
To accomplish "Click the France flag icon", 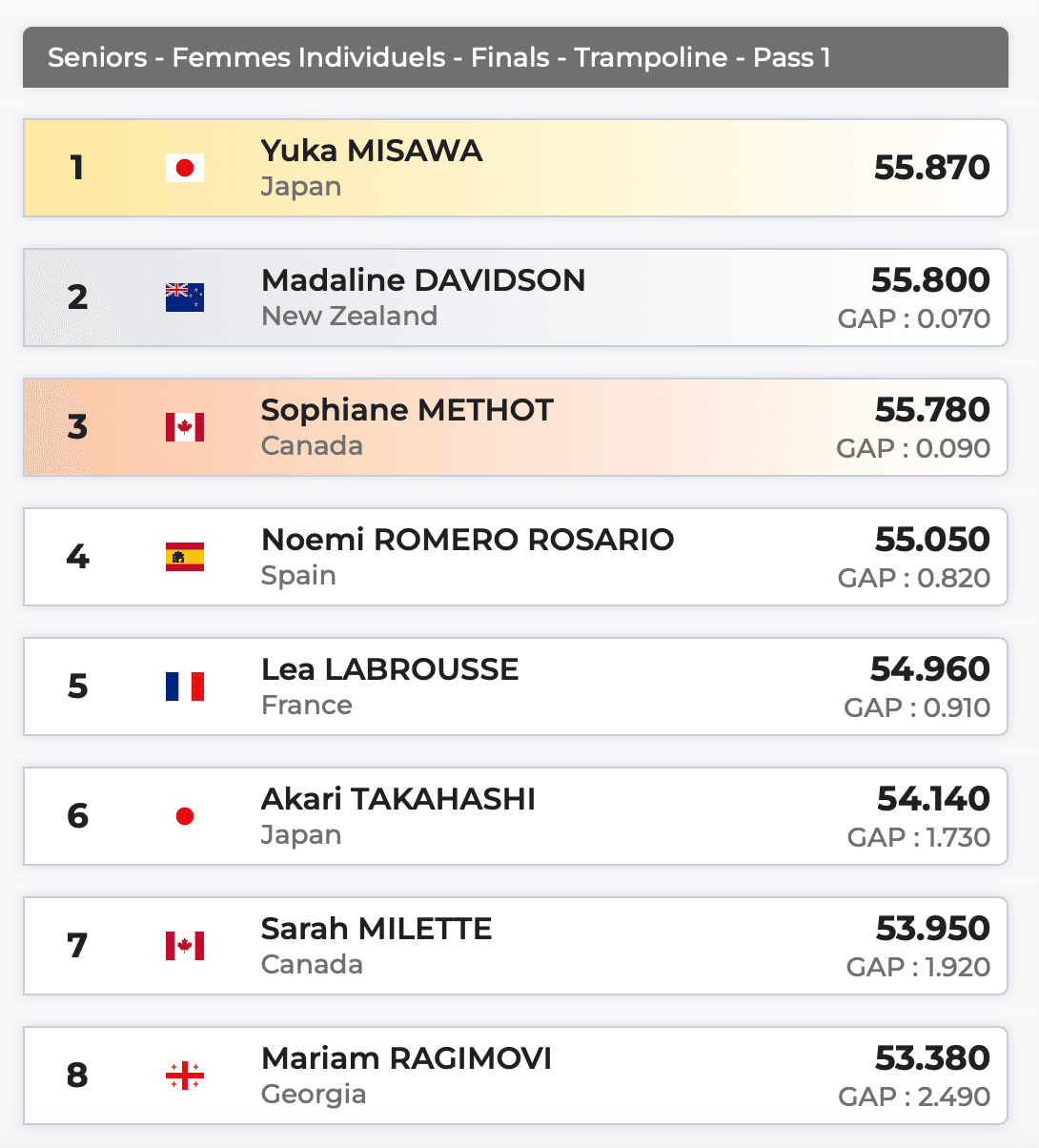I will [x=185, y=687].
